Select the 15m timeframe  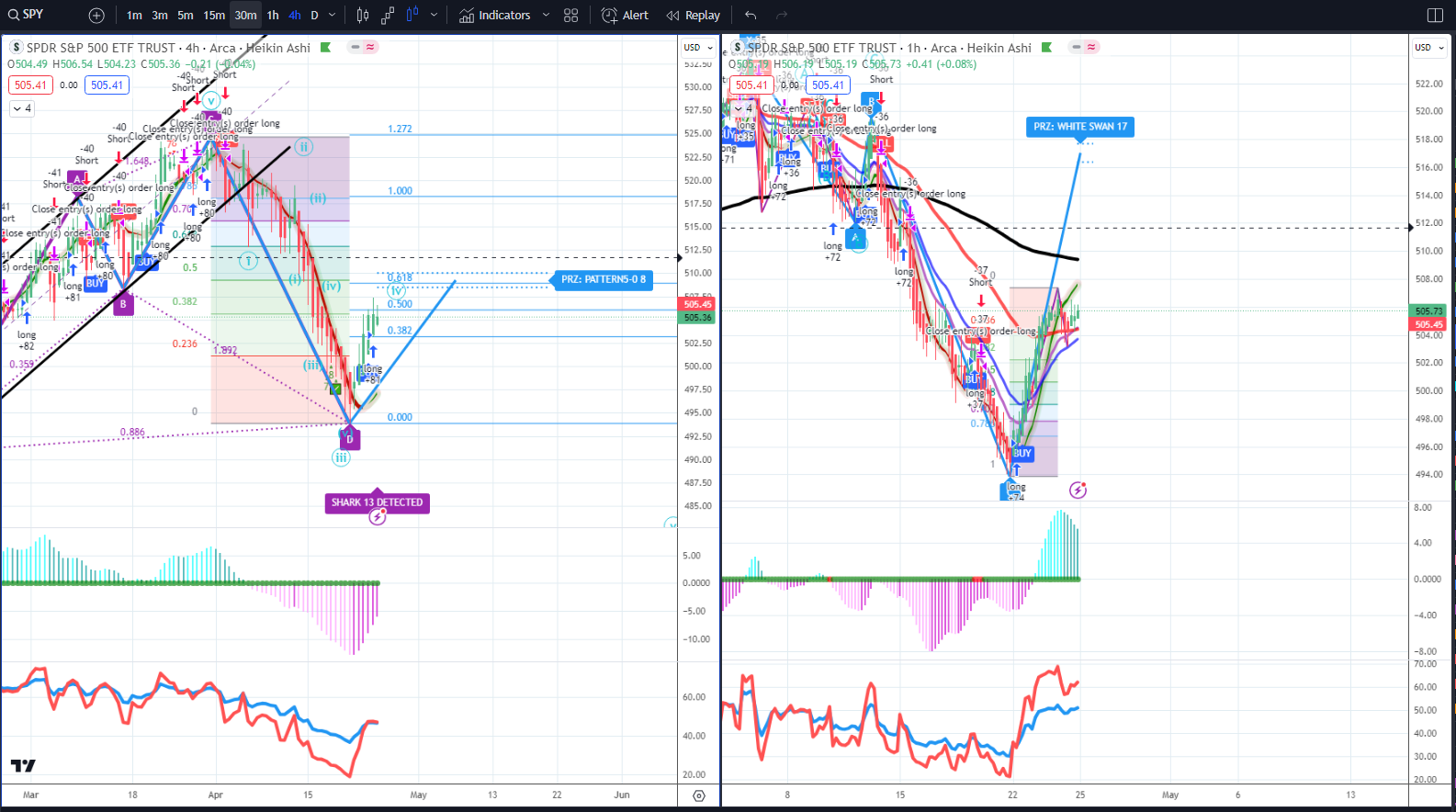tap(214, 15)
